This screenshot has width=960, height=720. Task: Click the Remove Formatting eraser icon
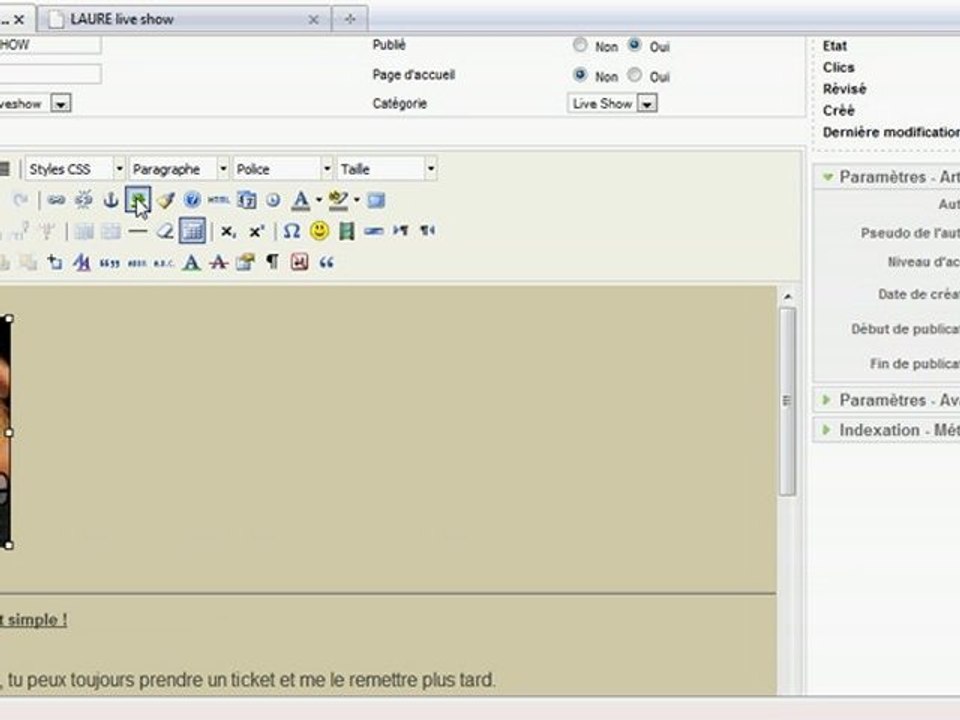(165, 231)
